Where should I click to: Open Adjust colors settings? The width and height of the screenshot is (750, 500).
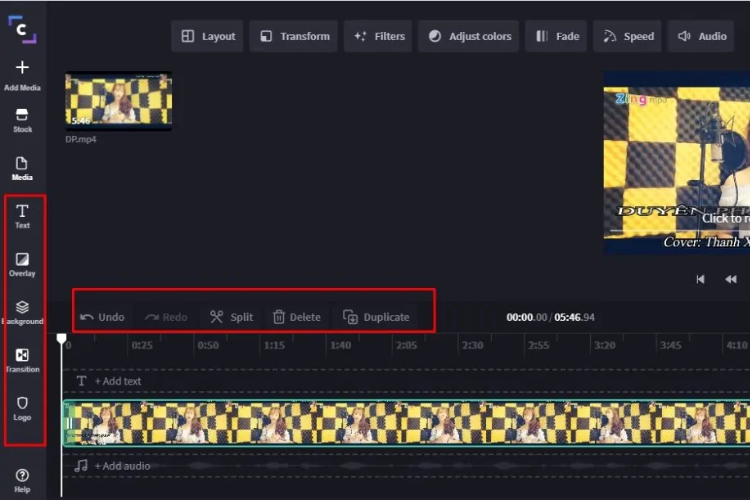coord(469,36)
